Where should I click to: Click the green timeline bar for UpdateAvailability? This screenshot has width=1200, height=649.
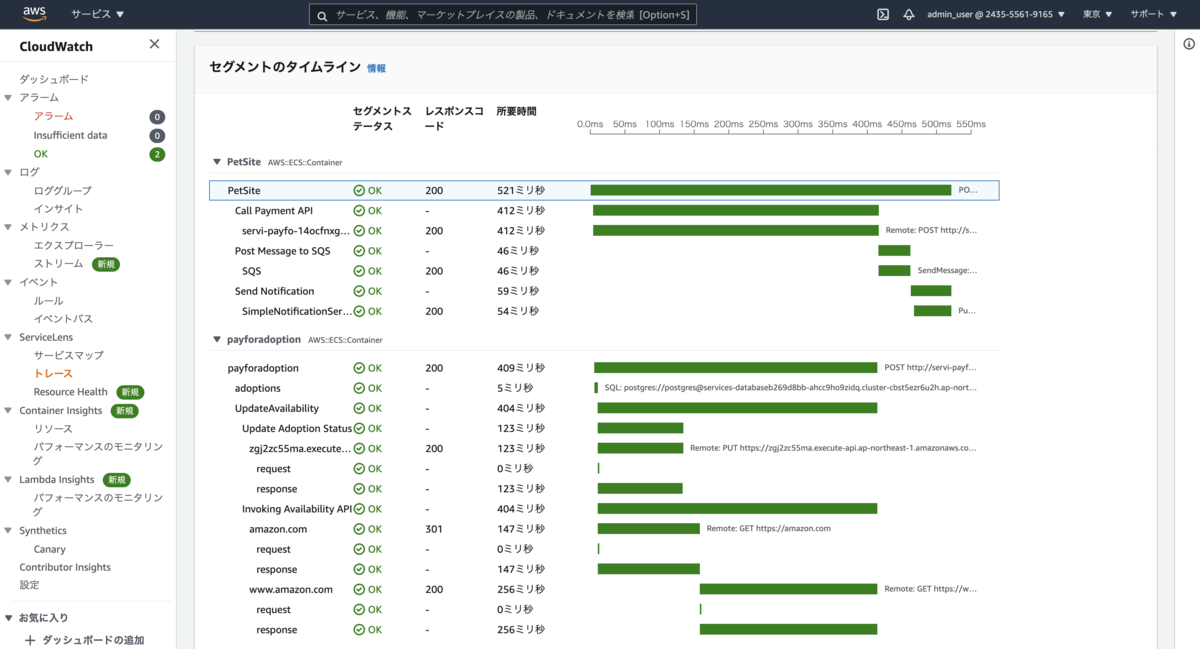tap(737, 408)
